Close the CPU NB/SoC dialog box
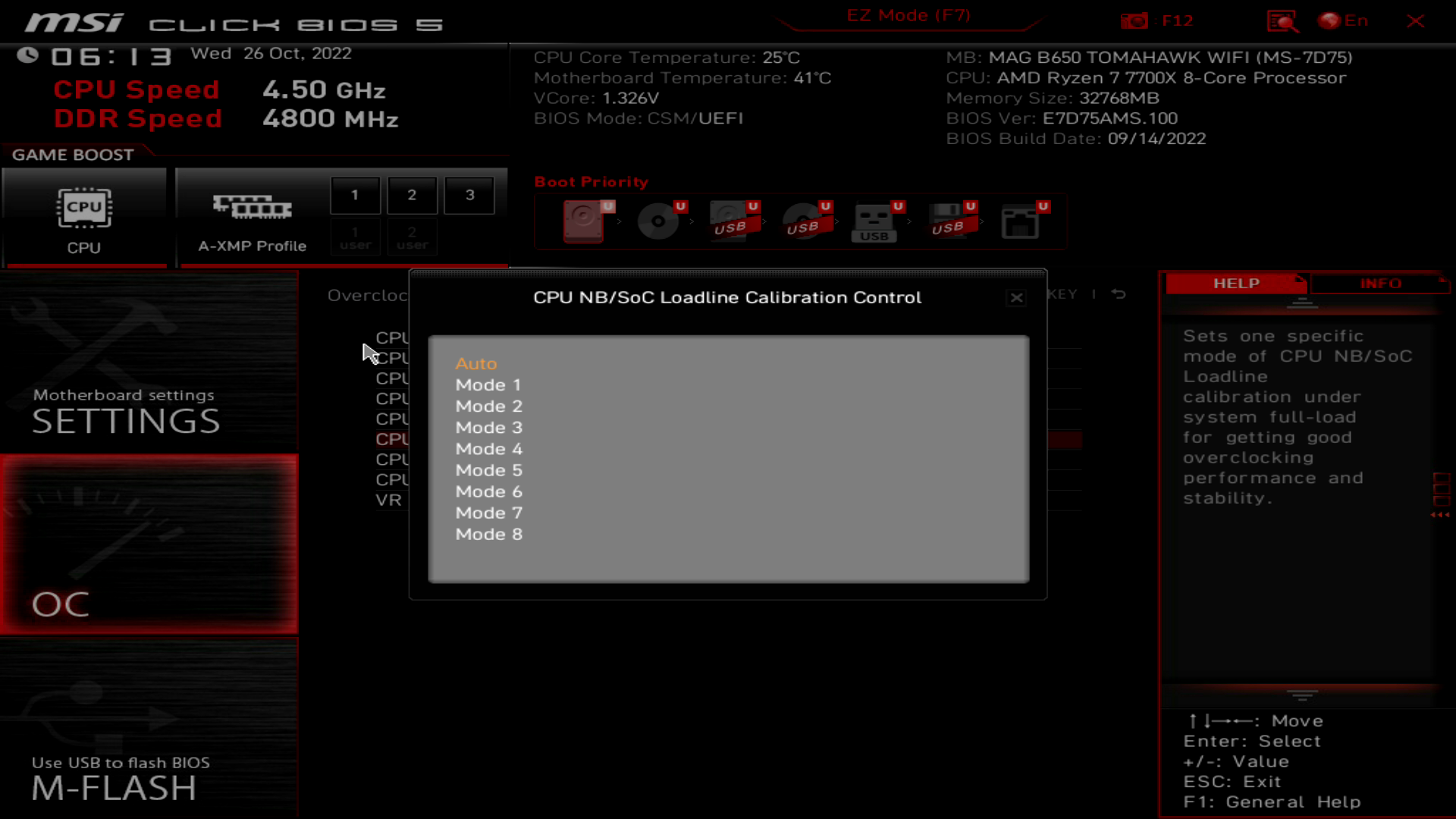Viewport: 1456px width, 819px height. pos(1016,297)
